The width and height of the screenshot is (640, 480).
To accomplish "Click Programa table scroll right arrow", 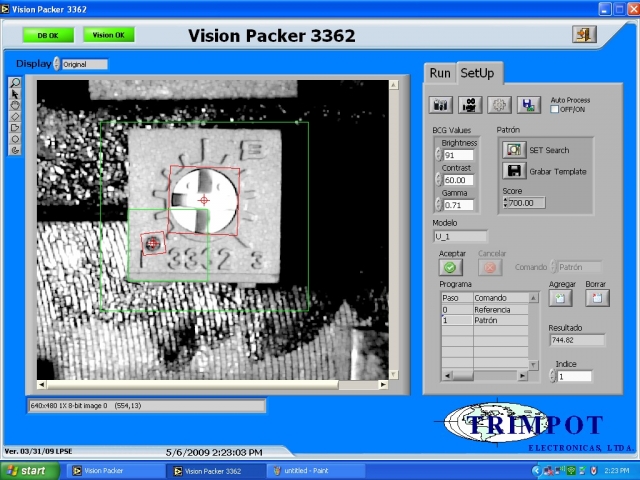I will [x=522, y=376].
